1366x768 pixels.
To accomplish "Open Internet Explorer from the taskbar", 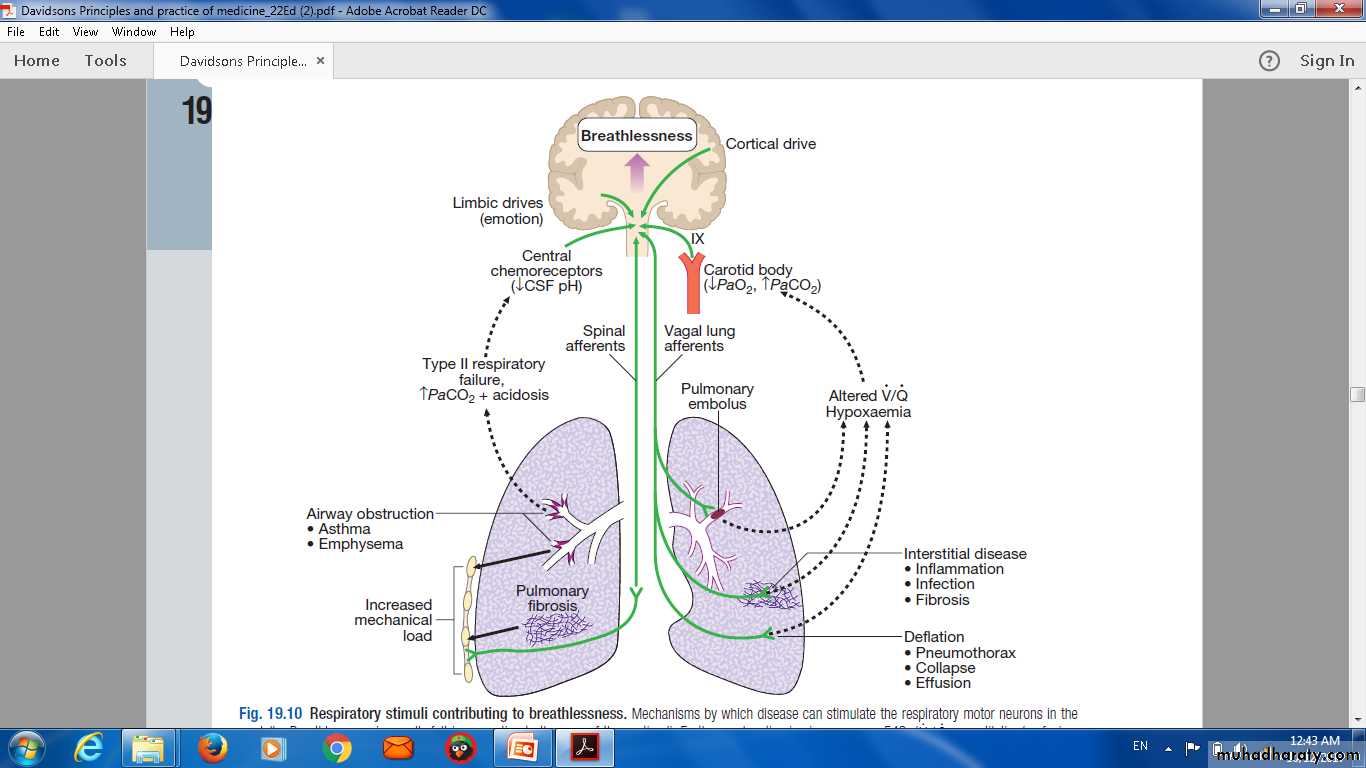I will [90, 747].
